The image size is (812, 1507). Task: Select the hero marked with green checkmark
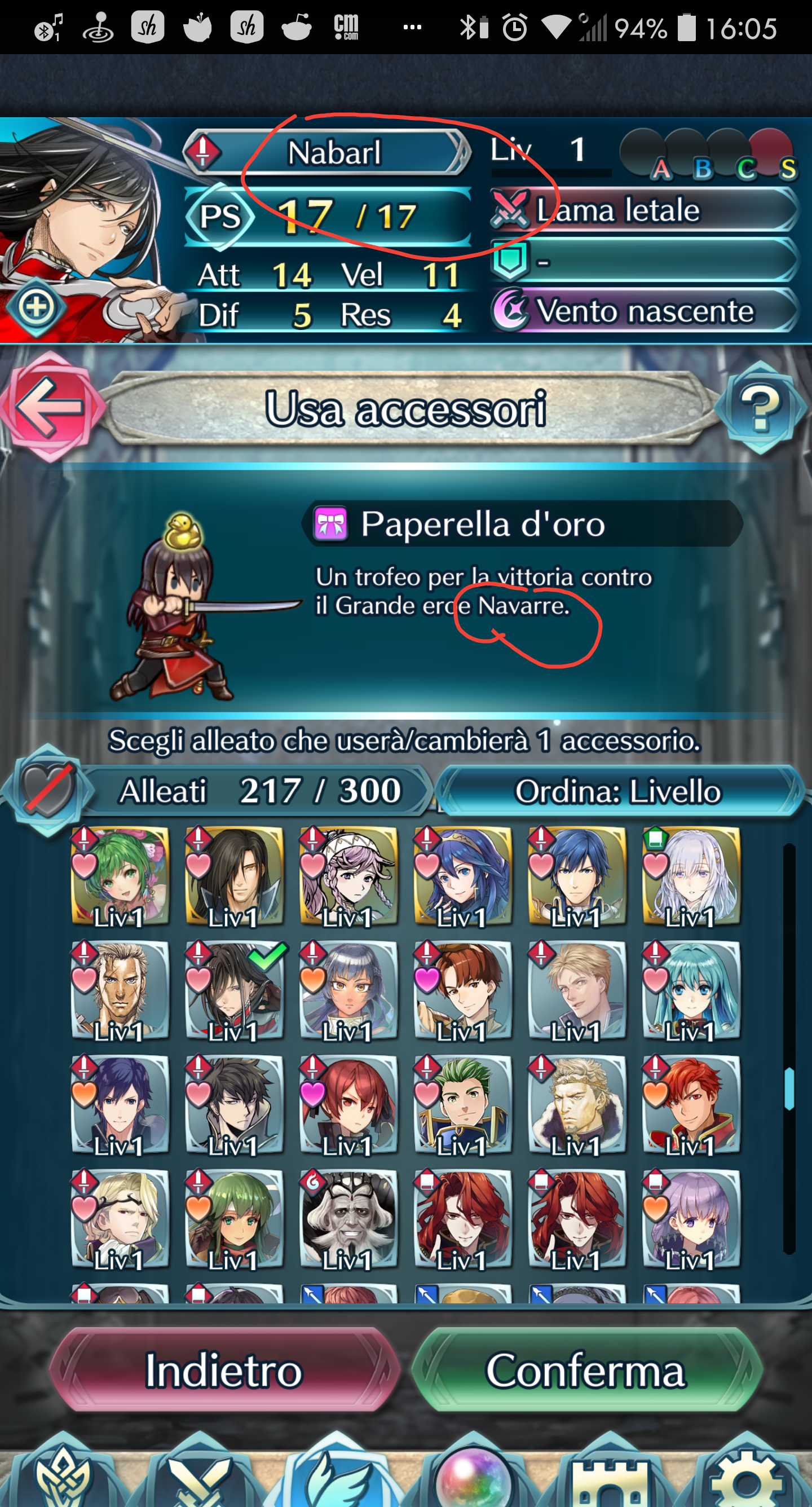pos(235,990)
